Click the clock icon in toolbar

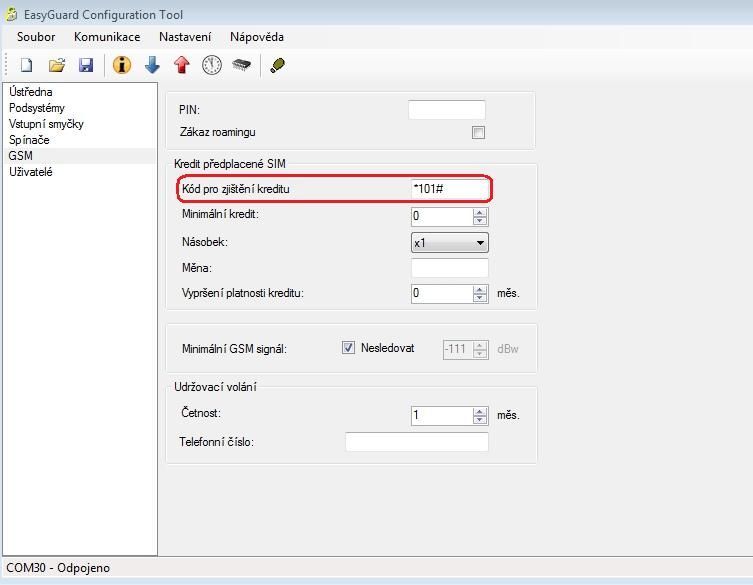tap(212, 65)
